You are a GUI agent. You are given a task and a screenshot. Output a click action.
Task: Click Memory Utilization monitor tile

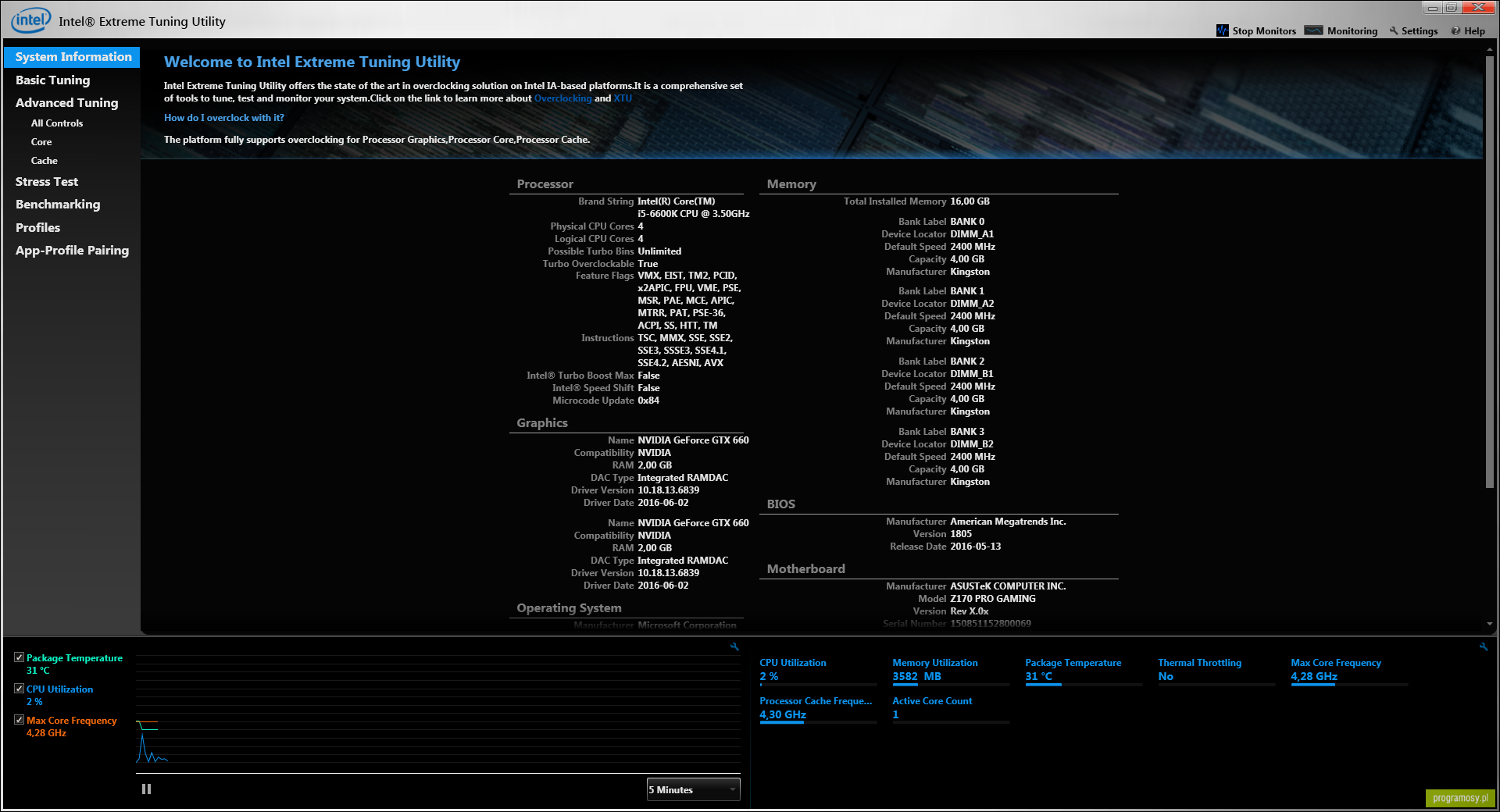(951, 671)
